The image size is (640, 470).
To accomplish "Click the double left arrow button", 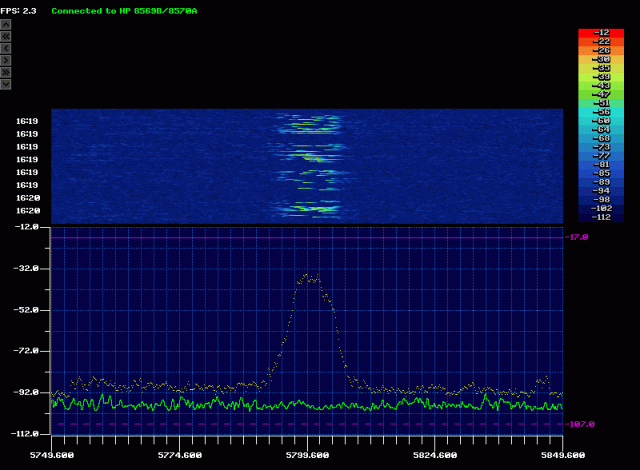I will (6, 36).
